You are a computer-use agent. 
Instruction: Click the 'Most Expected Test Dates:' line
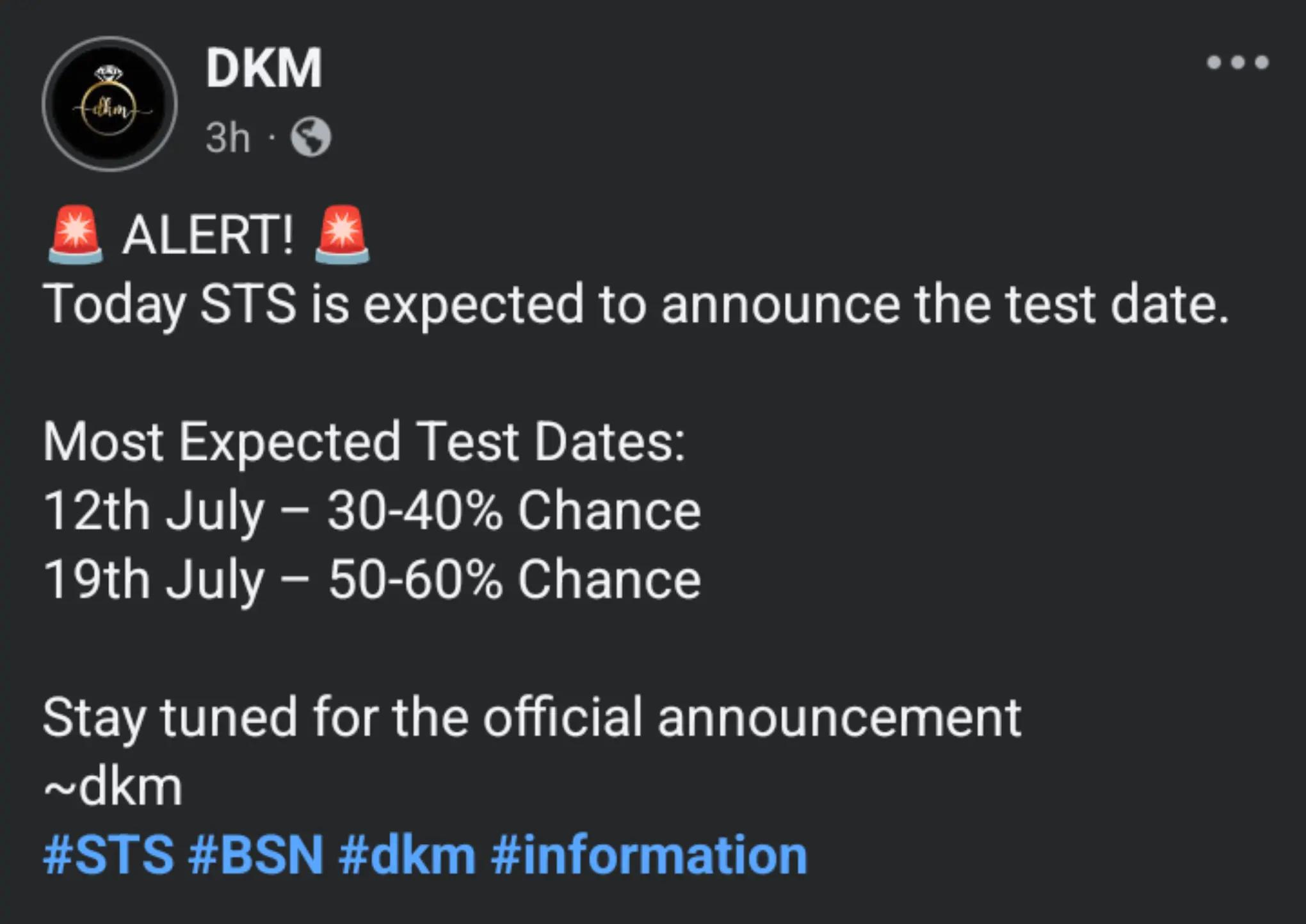pyautogui.click(x=364, y=442)
